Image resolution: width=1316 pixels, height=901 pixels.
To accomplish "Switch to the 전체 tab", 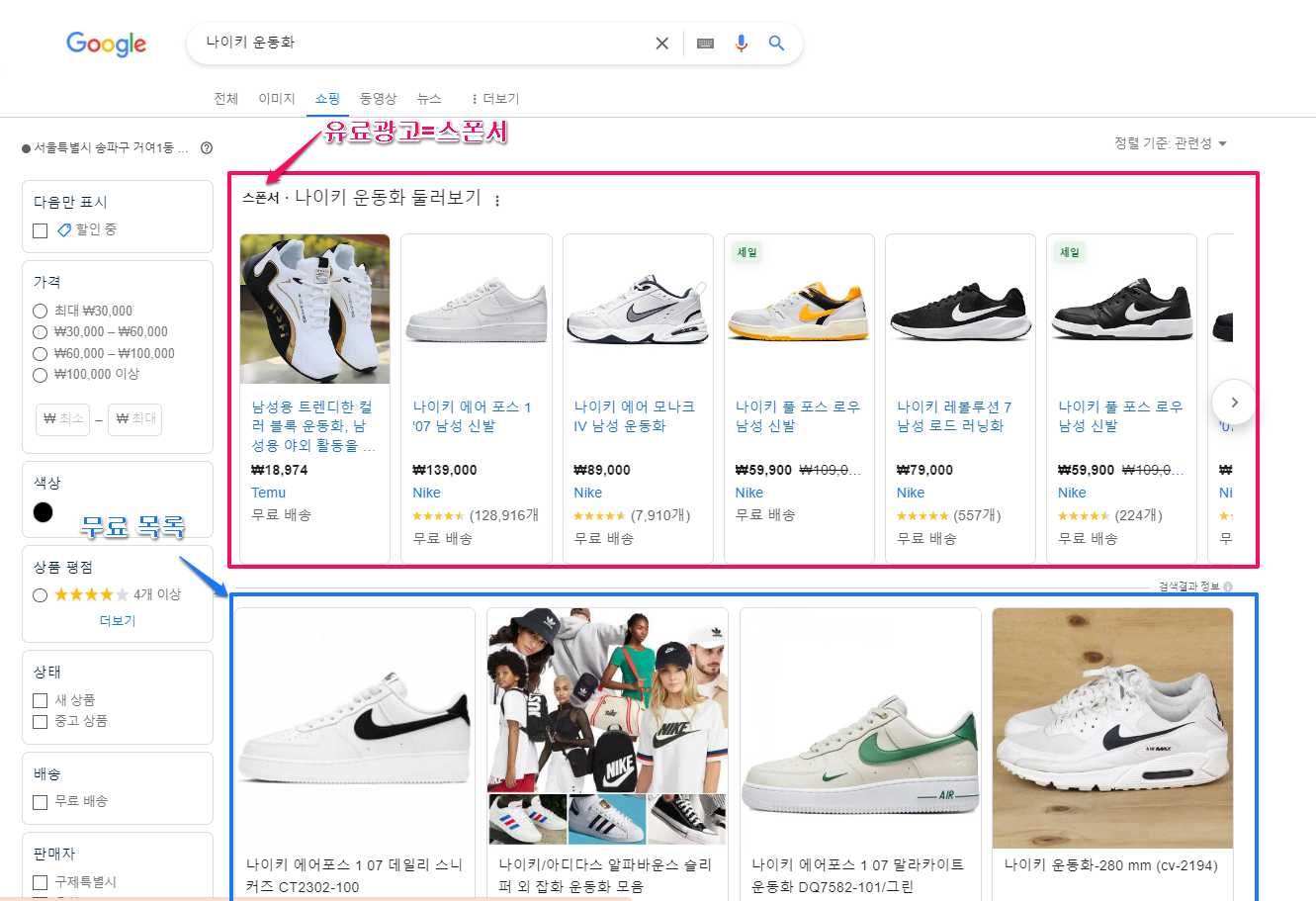I will click(226, 99).
